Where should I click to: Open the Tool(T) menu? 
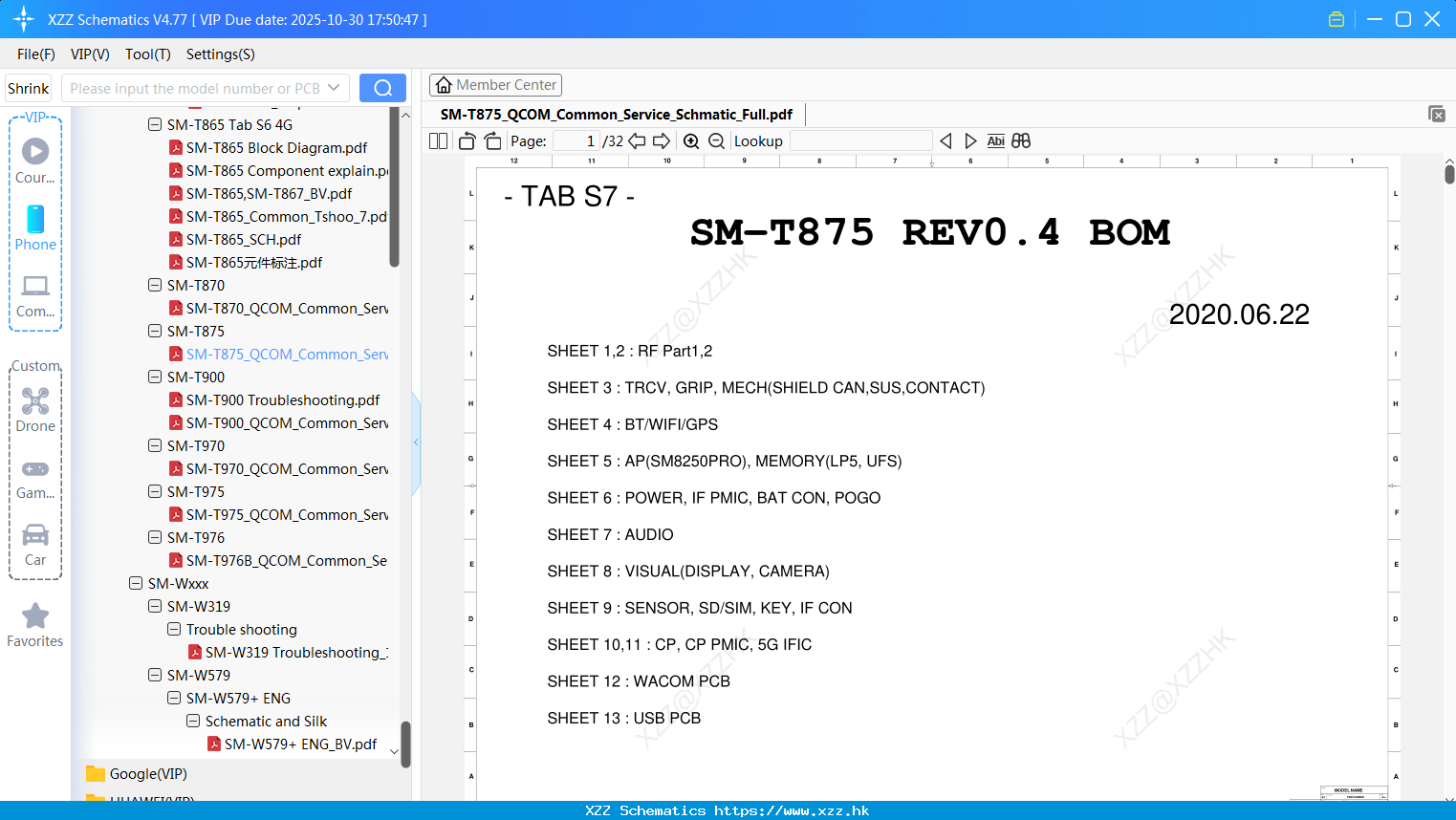coord(148,54)
